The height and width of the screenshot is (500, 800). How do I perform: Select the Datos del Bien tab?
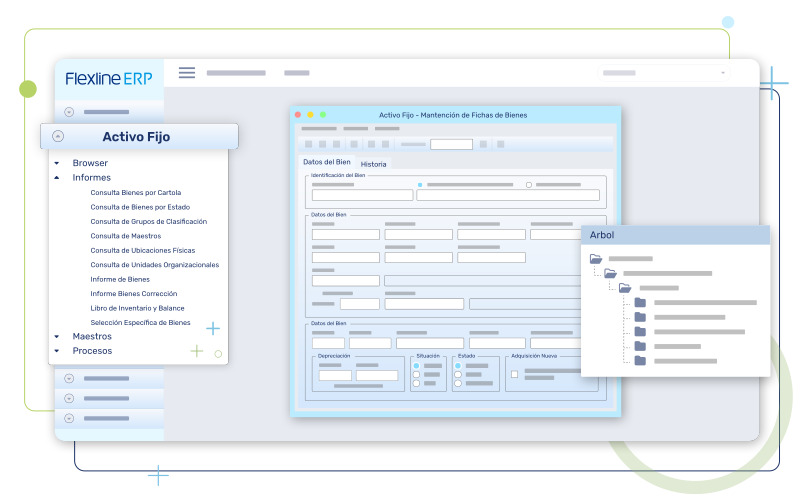click(327, 162)
